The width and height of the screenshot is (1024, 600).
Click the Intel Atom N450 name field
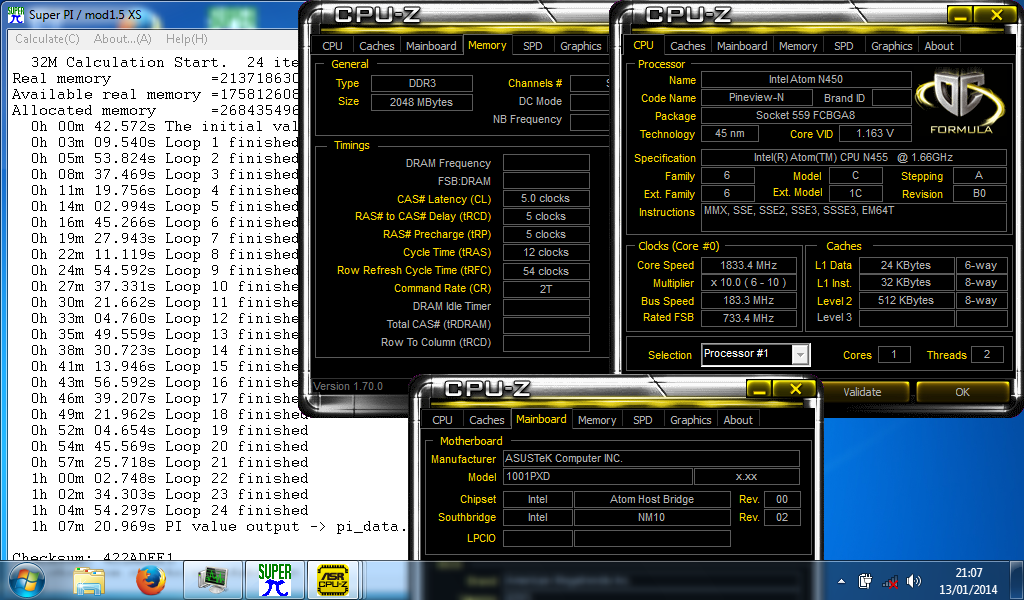[806, 80]
